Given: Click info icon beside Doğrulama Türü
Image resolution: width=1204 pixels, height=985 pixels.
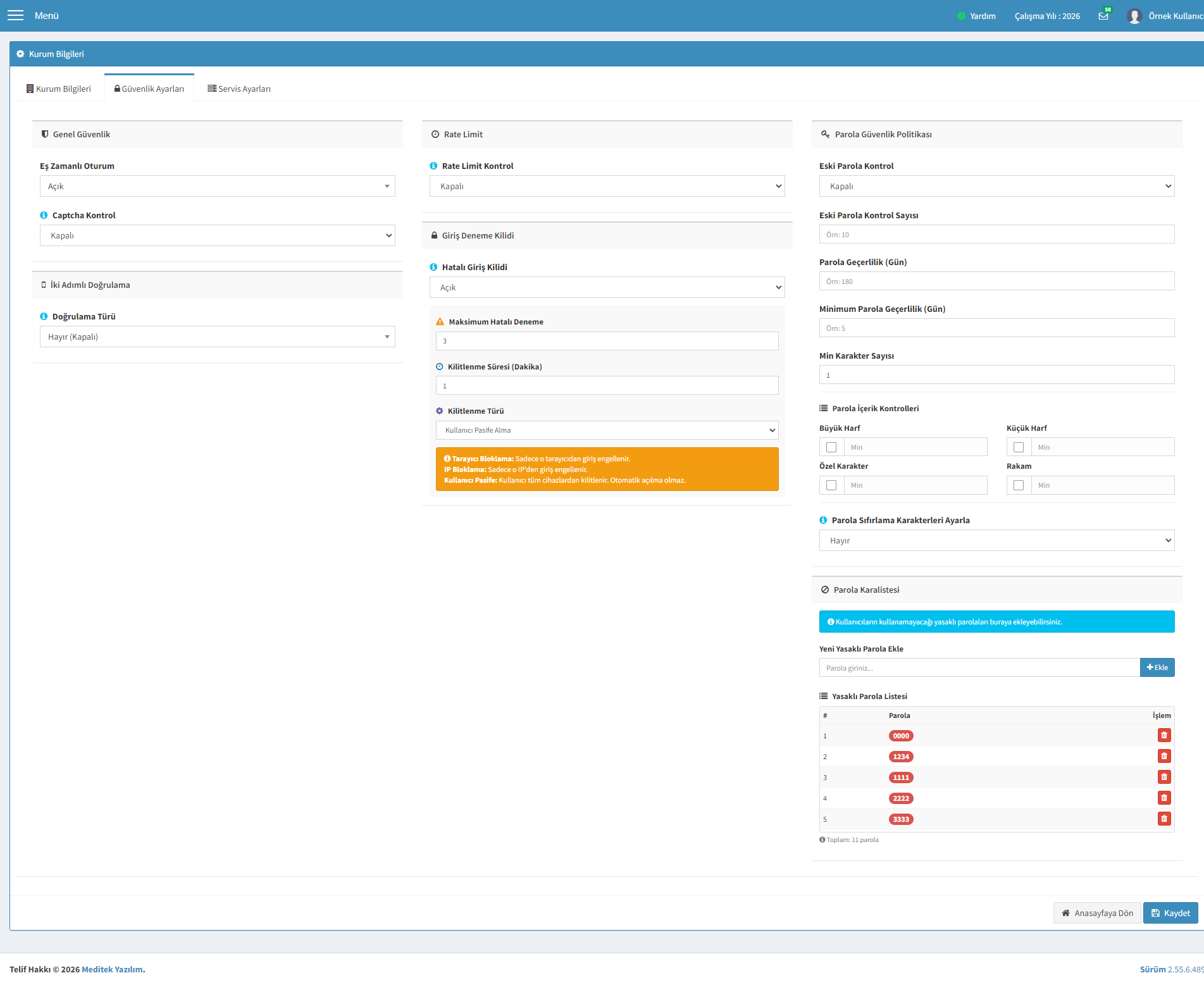Looking at the screenshot, I should coord(44,316).
